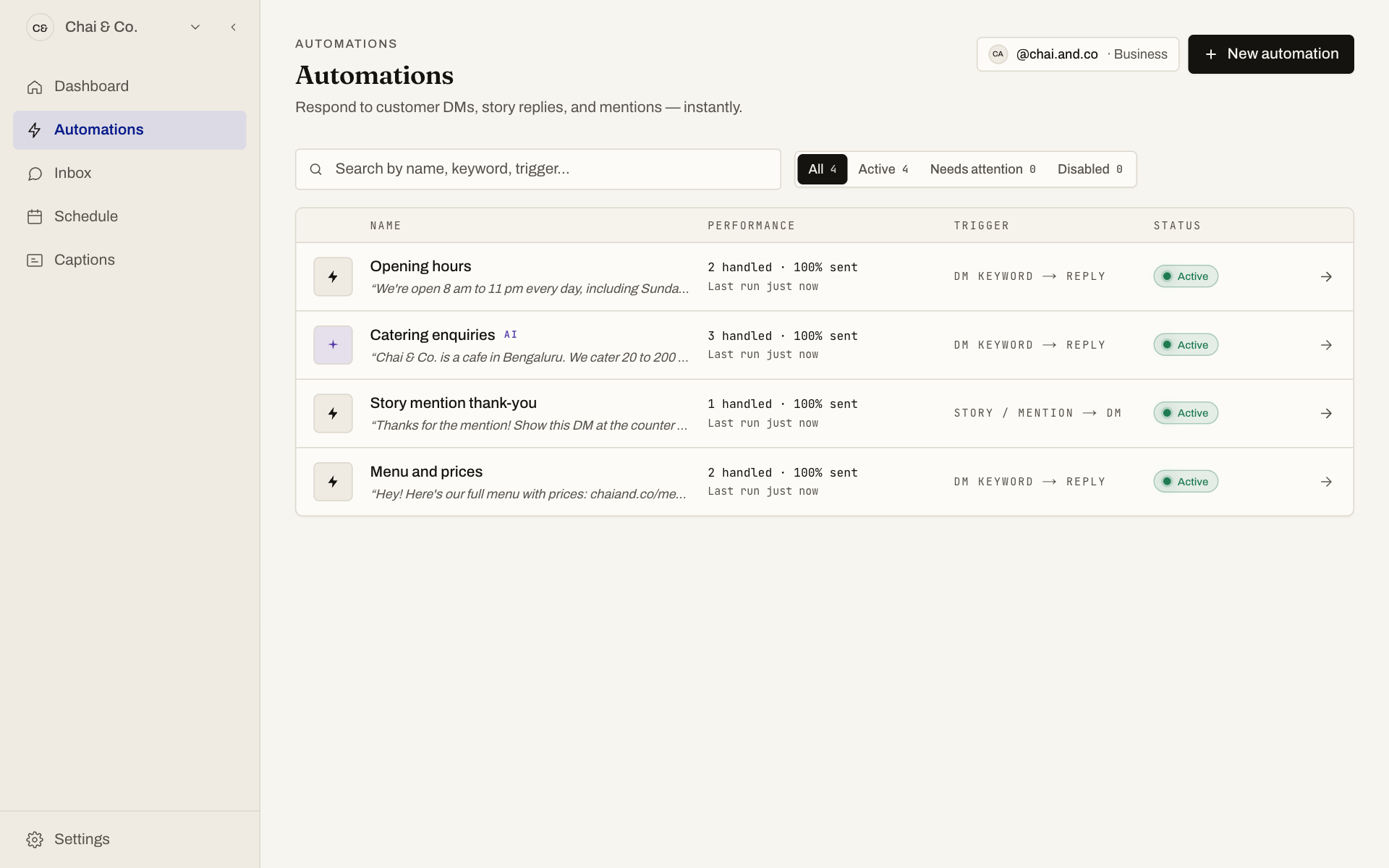
Task: Click the Opening hours lightning icon tile
Action: (333, 277)
